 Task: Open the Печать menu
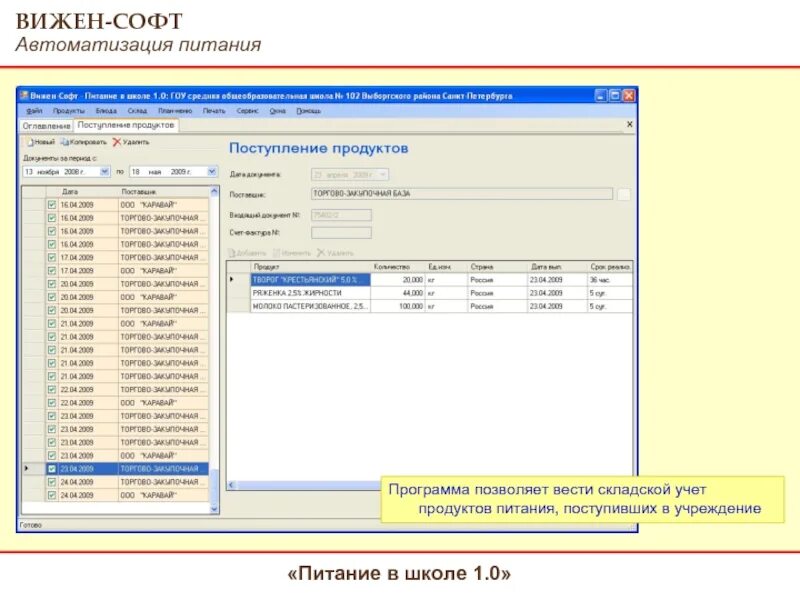coord(214,111)
